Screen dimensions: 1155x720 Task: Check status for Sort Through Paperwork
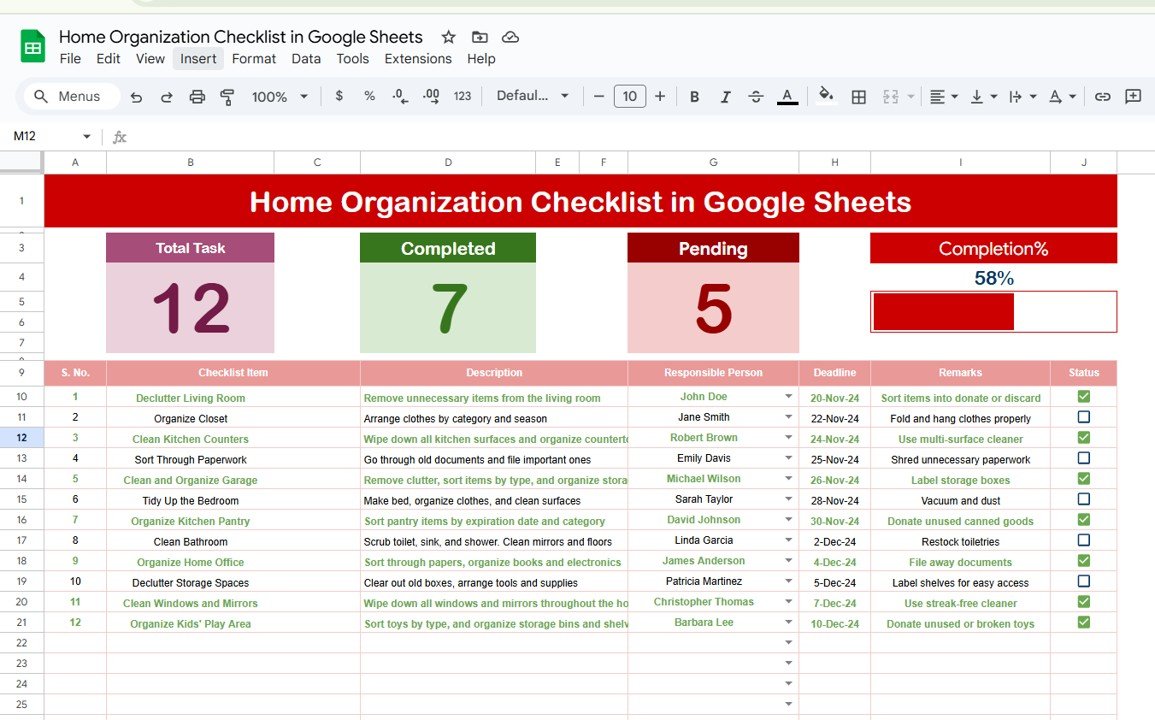(x=1084, y=458)
